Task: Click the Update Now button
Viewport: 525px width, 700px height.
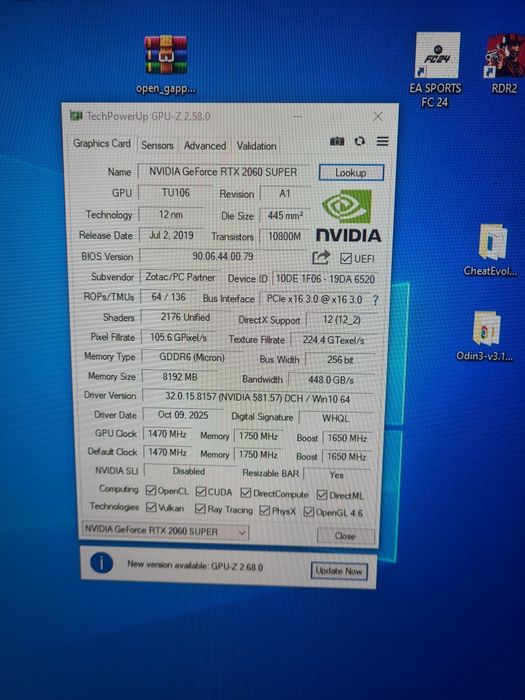Action: coord(339,571)
